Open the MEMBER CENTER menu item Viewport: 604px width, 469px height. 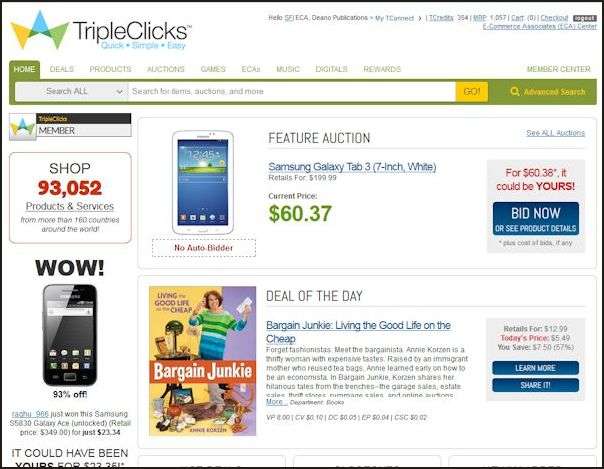tap(558, 69)
